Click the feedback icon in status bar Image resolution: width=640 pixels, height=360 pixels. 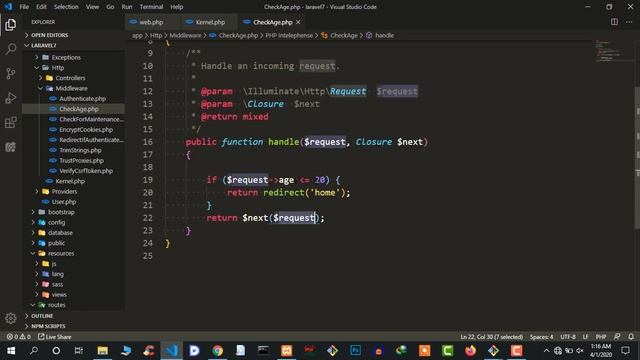tap(617, 337)
